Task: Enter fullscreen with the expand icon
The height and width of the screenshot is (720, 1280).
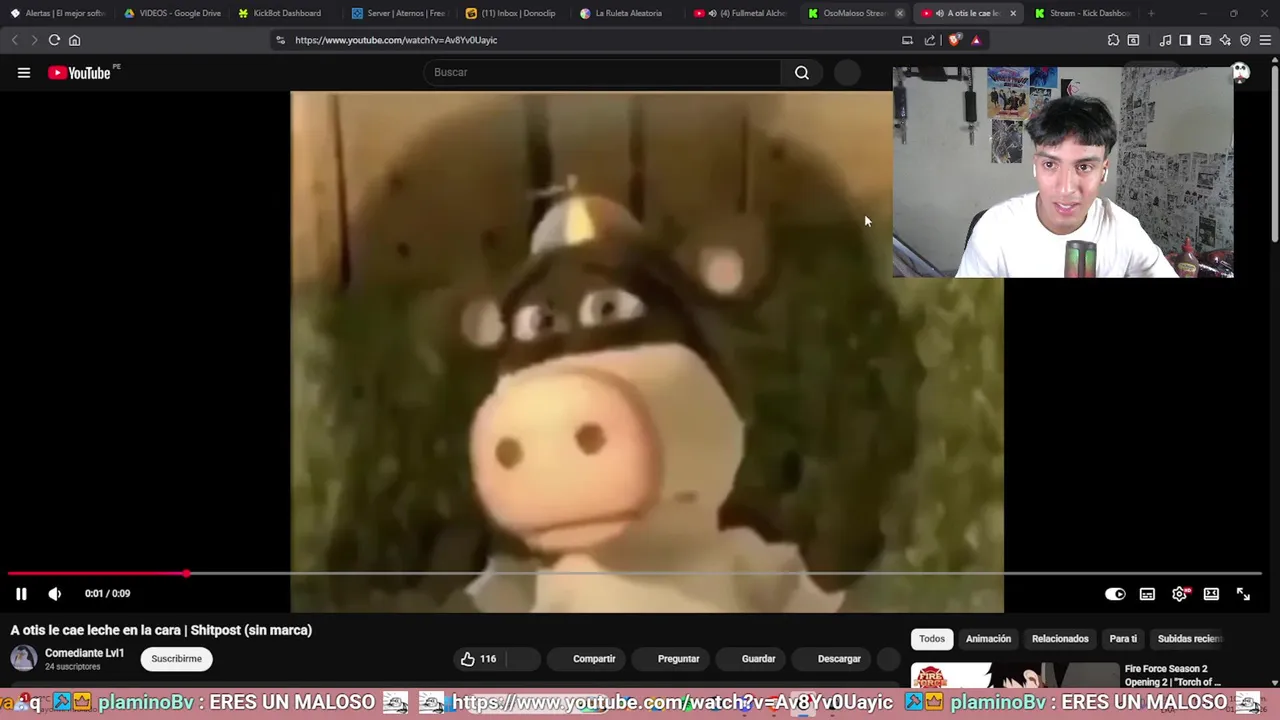Action: [1243, 594]
